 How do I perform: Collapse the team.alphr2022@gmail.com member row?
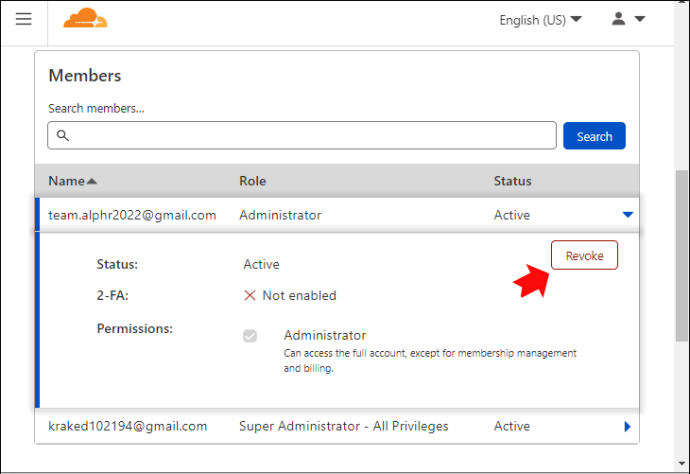(x=628, y=215)
